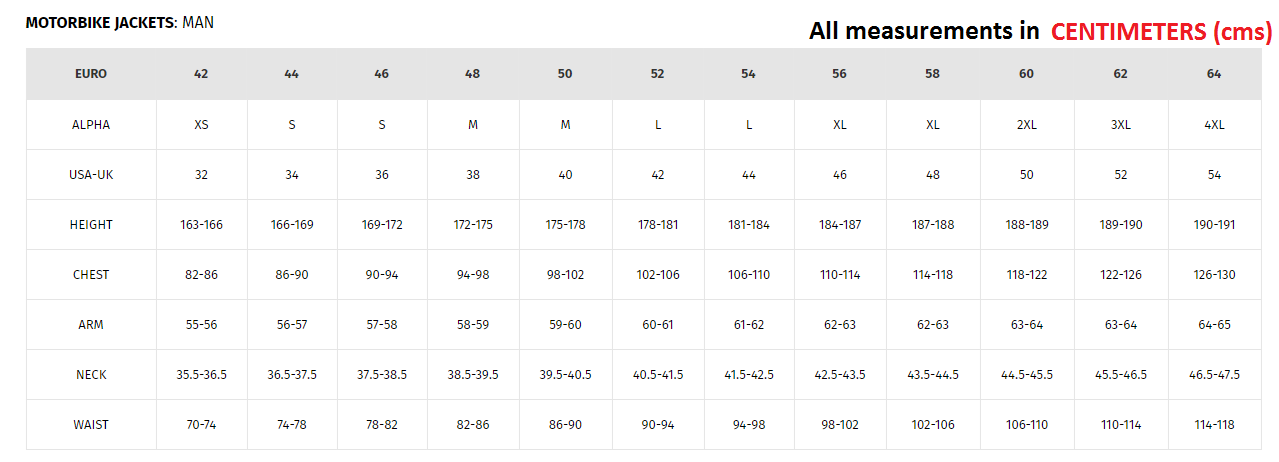Screen dimensions: 1279x462
Task: Select the 2XL alpha size cell
Action: coord(1027,125)
